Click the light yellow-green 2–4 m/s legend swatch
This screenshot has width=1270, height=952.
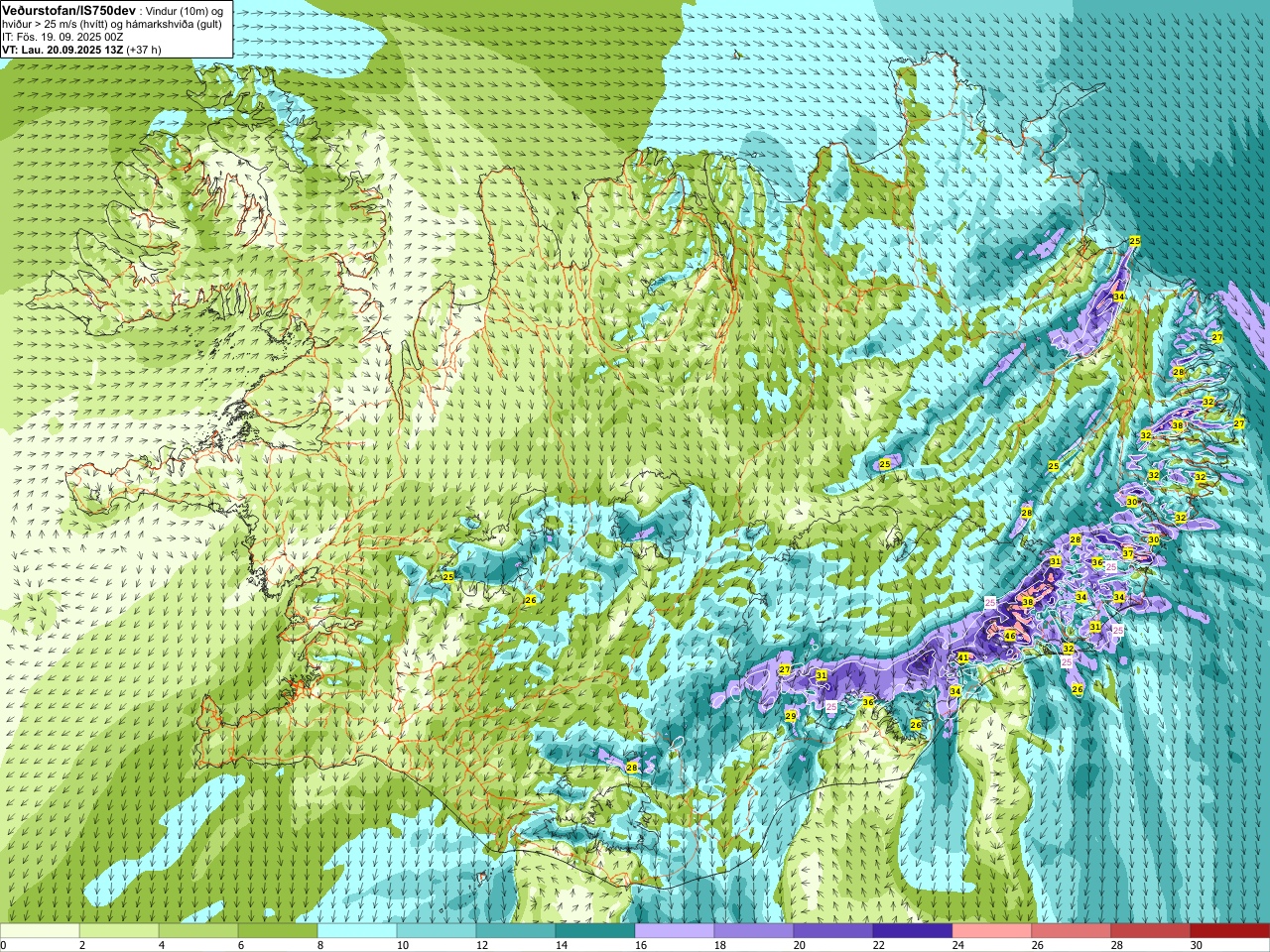[x=119, y=931]
